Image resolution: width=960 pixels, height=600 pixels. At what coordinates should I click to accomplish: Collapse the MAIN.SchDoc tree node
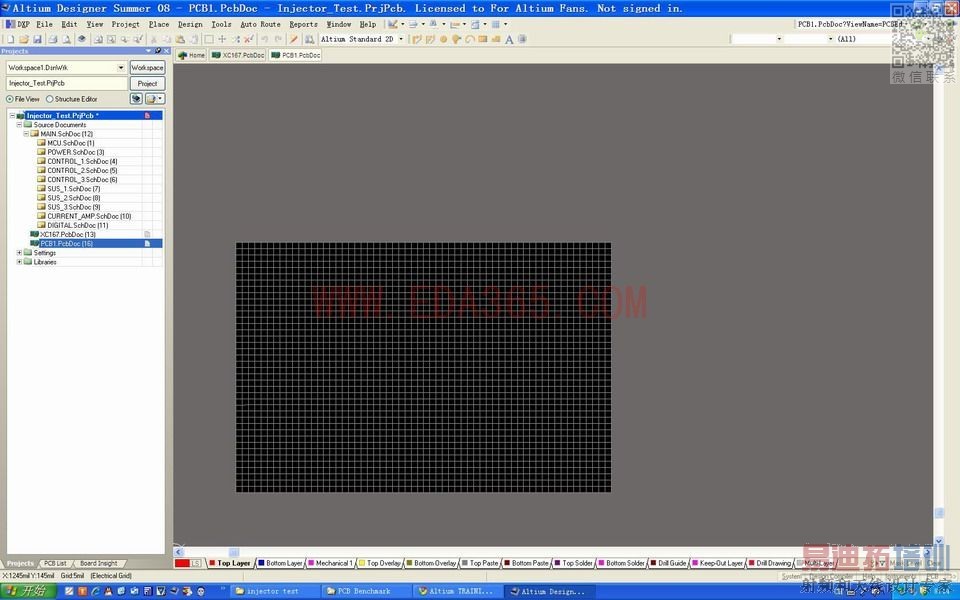tap(26, 134)
